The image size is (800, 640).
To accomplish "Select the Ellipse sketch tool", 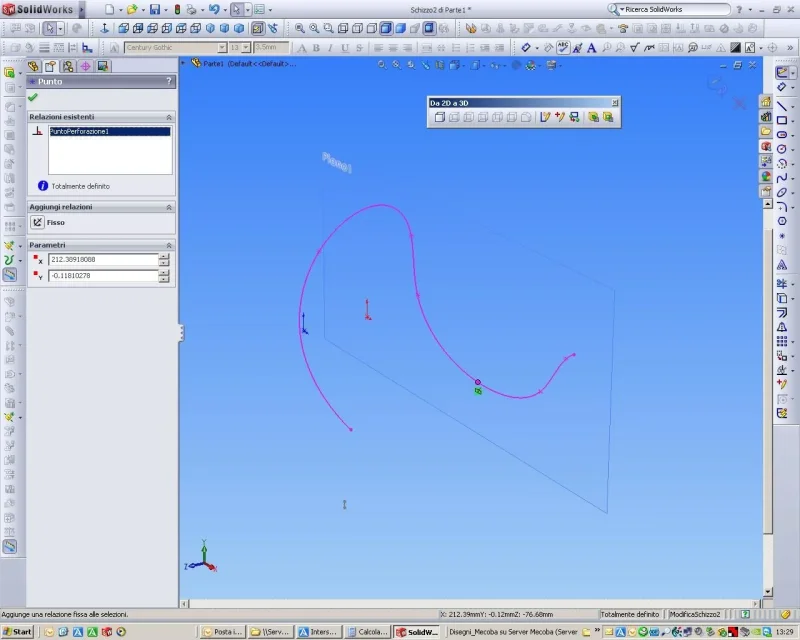I will (x=781, y=192).
